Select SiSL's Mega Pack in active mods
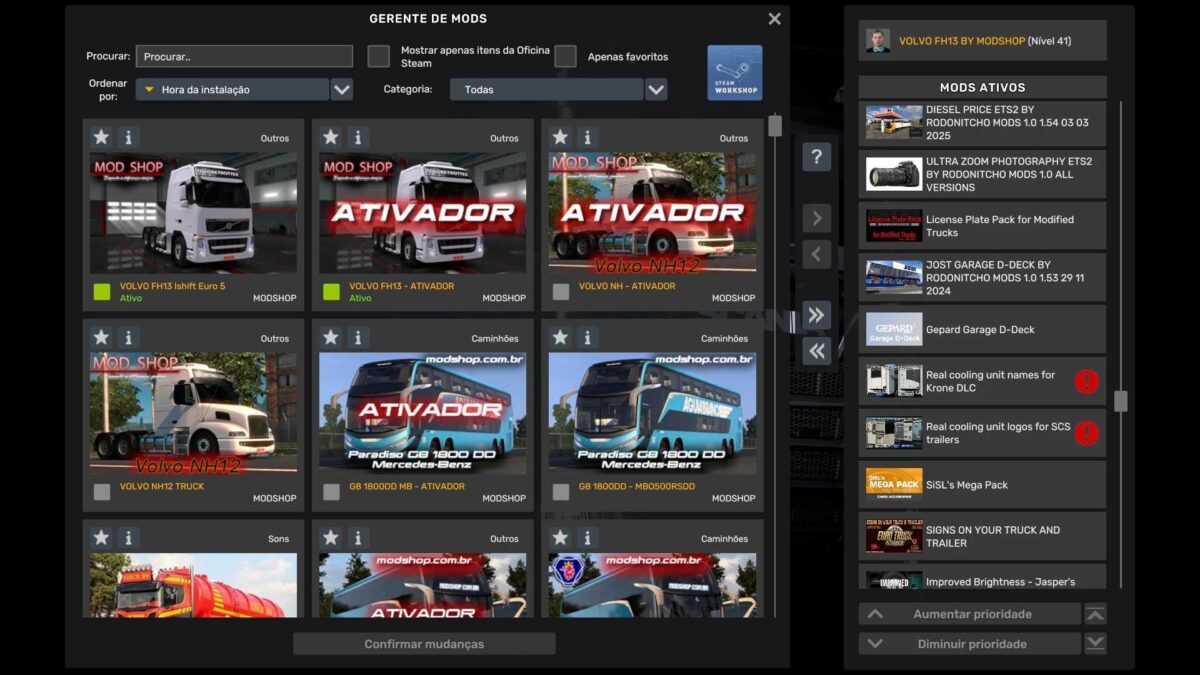This screenshot has width=1200, height=675. 982,485
